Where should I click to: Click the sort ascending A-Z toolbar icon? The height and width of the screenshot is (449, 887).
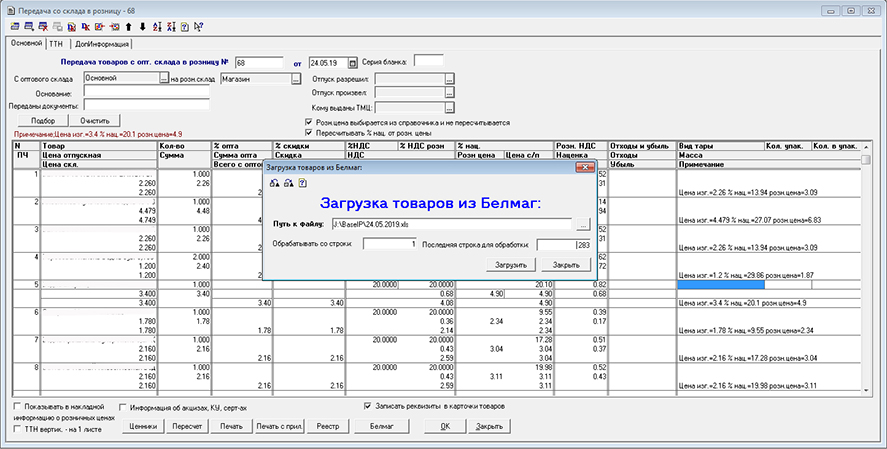[155, 26]
